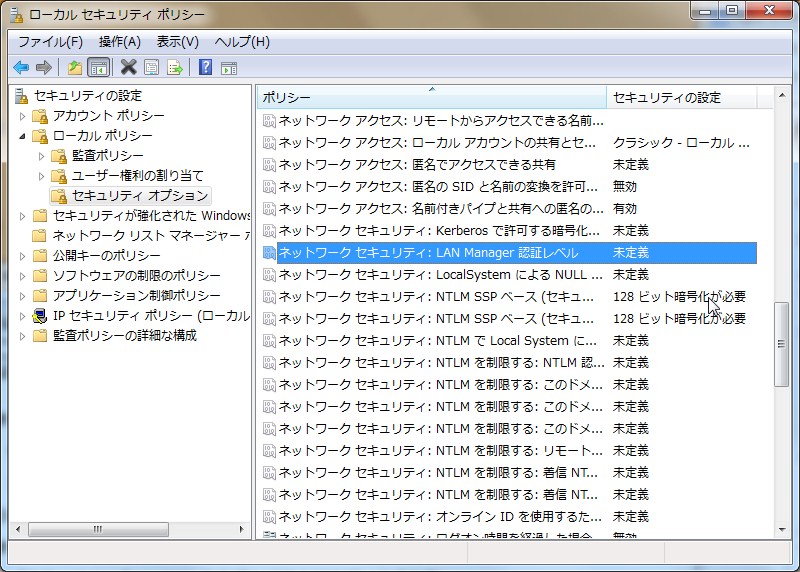Screen dimensions: 800x572
Task: Click the ソフトウェアの制限のポリシー folder icon
Action: 40,276
